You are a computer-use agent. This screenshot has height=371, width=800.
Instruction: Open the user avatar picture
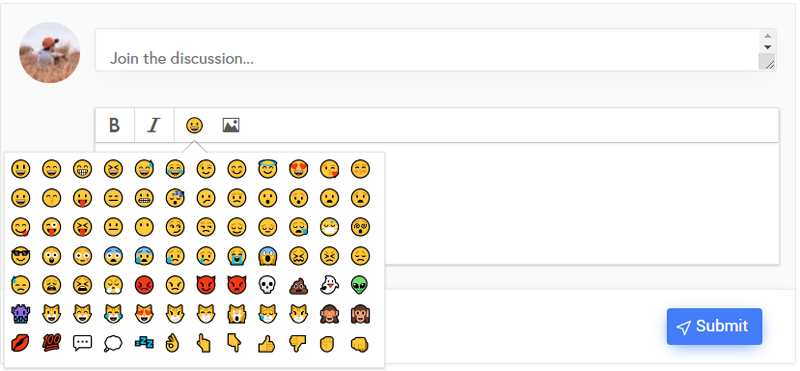[x=49, y=53]
